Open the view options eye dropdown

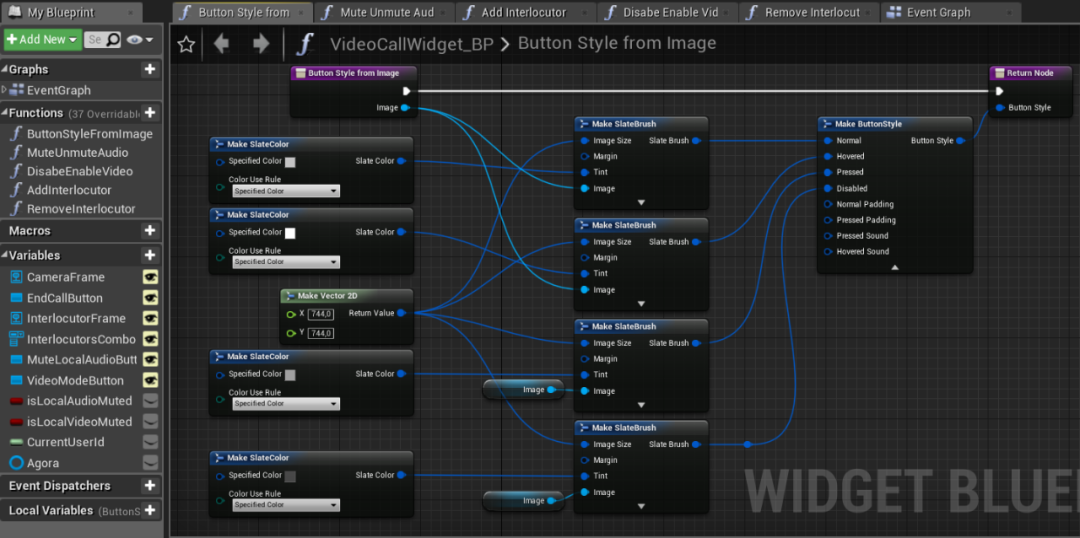pyautogui.click(x=139, y=40)
